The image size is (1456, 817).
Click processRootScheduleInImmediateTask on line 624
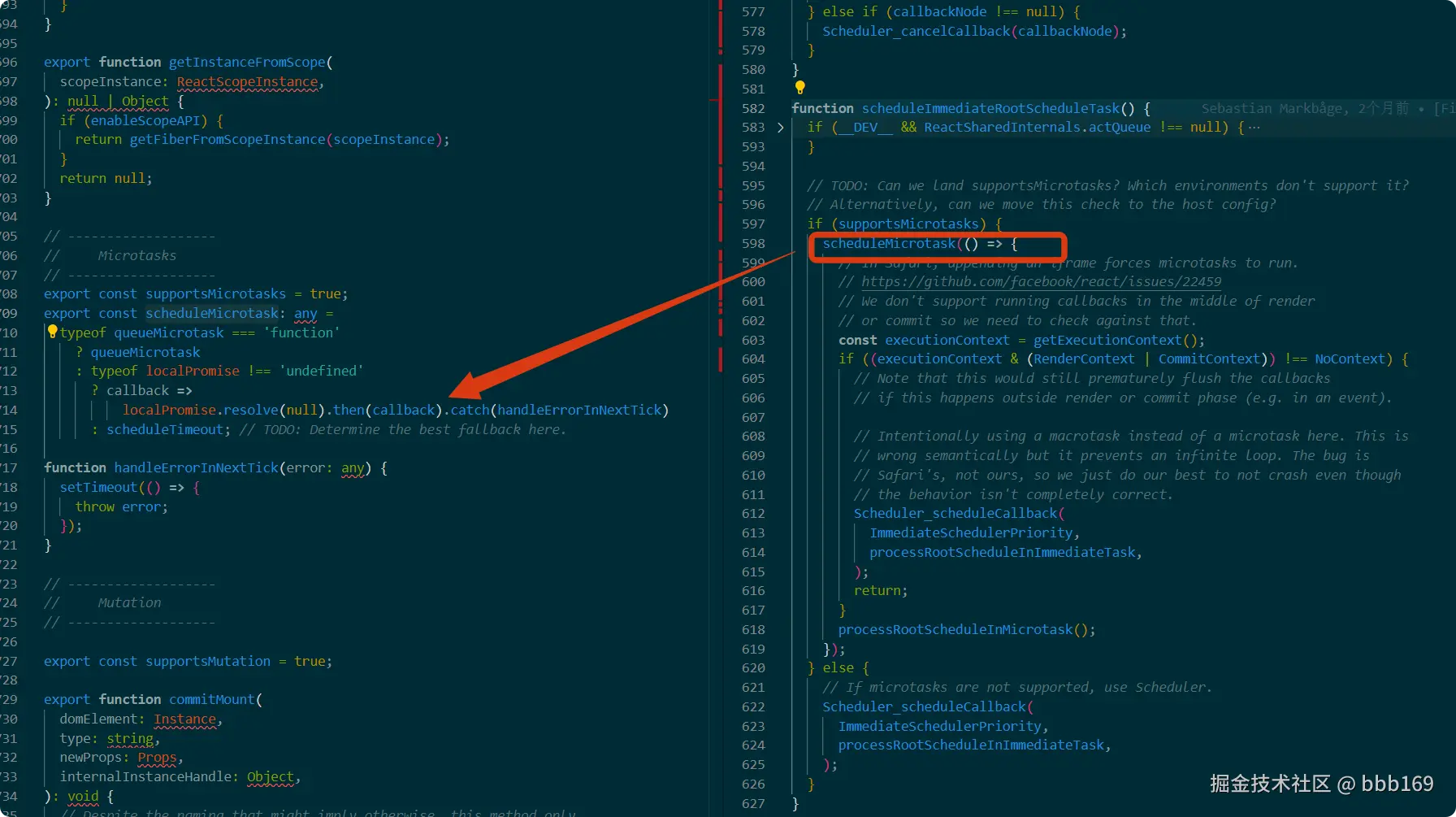(x=971, y=745)
